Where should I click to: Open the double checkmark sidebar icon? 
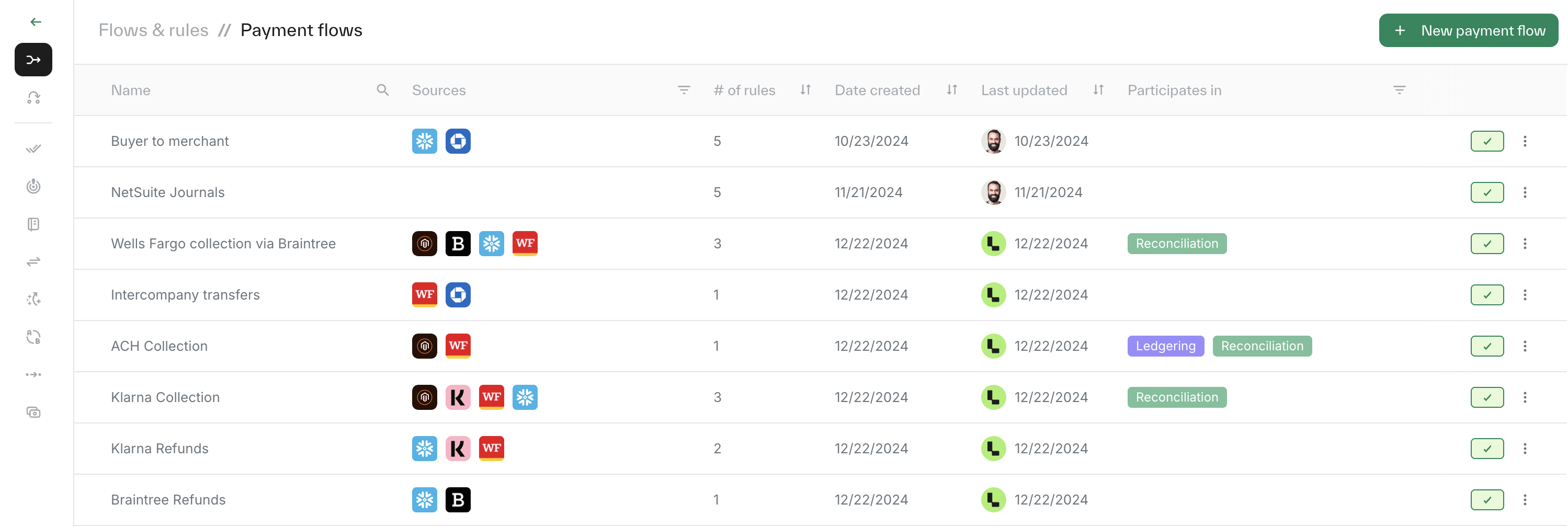pos(33,148)
